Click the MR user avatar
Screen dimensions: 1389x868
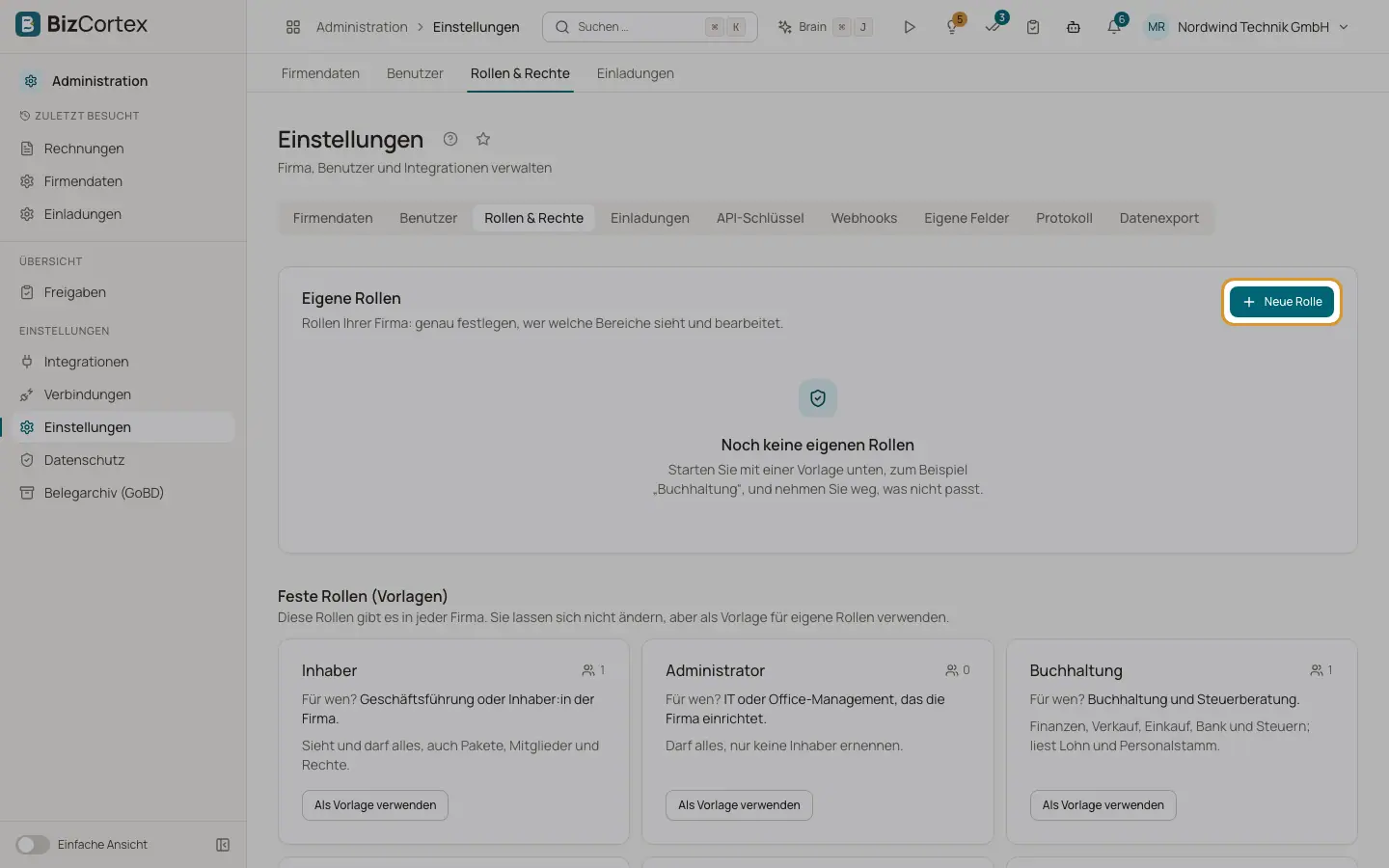coord(1157,27)
